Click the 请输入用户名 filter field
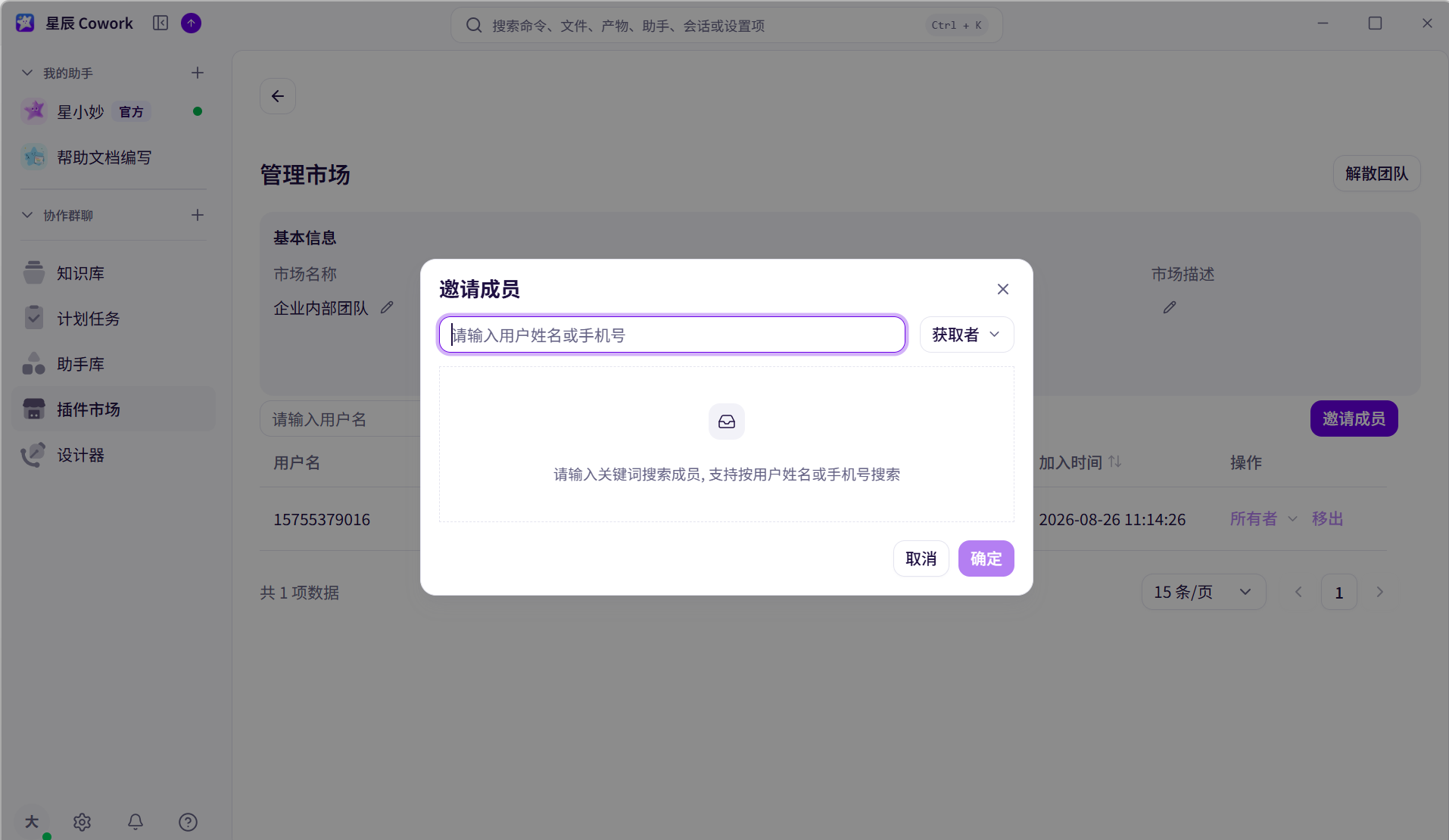This screenshot has height=840, width=1449. (x=341, y=419)
